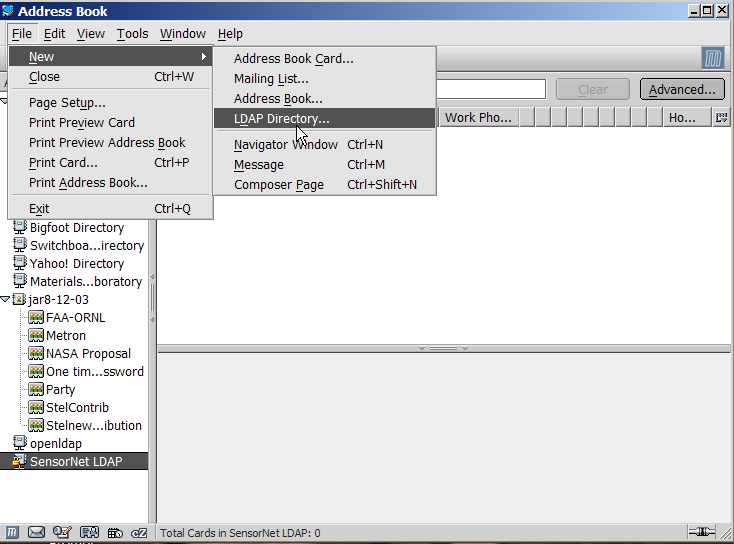Select Close in the File menu
The width and height of the screenshot is (734, 544).
click(x=111, y=76)
